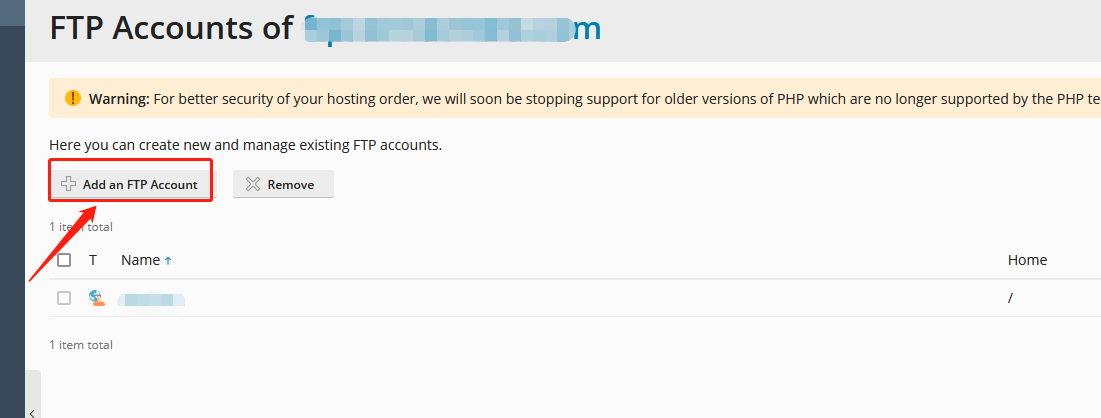Click the X icon on the Remove button
Viewport: 1101px width, 418px height.
tap(253, 184)
